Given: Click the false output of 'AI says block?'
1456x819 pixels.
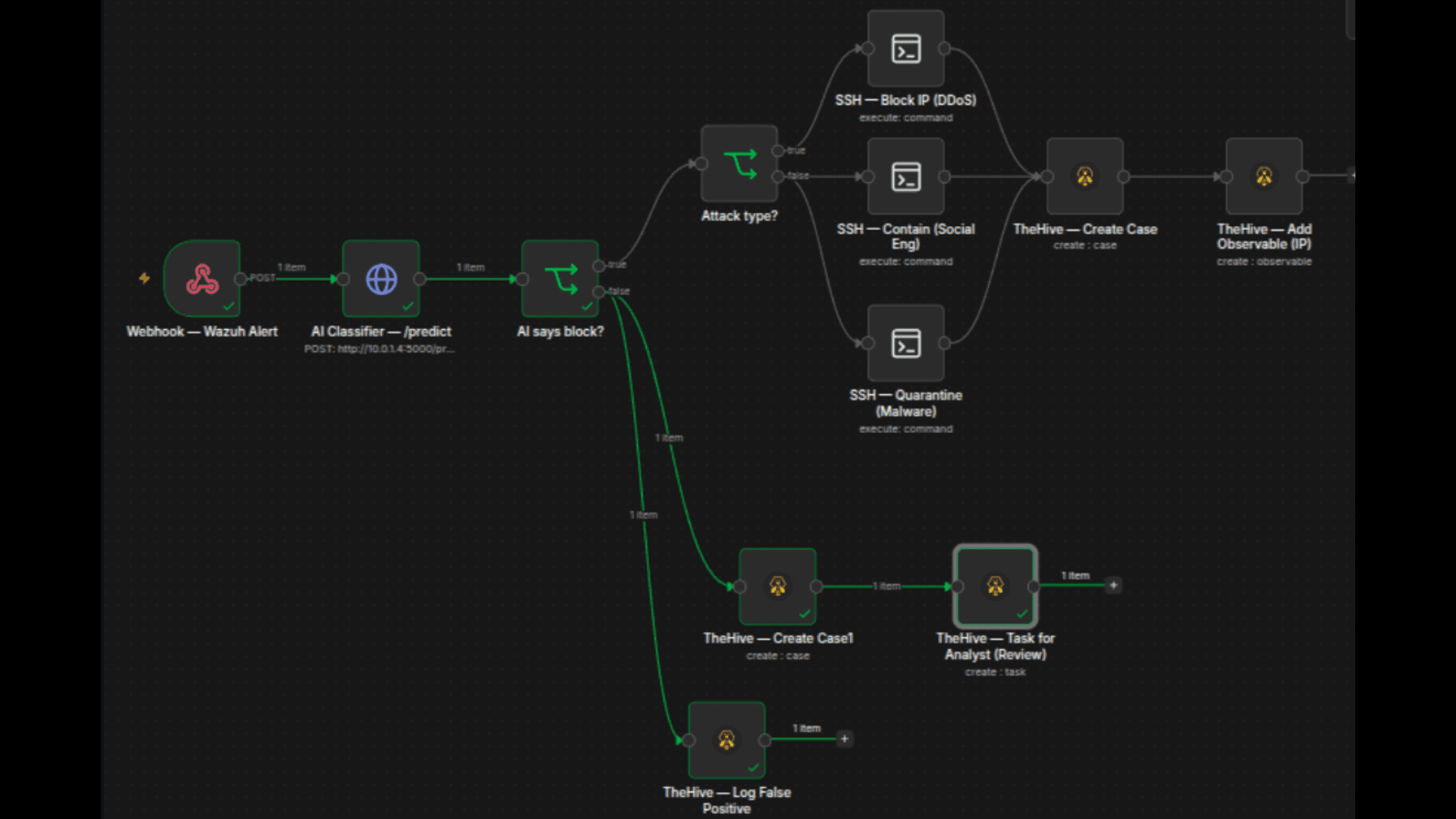Looking at the screenshot, I should (599, 292).
